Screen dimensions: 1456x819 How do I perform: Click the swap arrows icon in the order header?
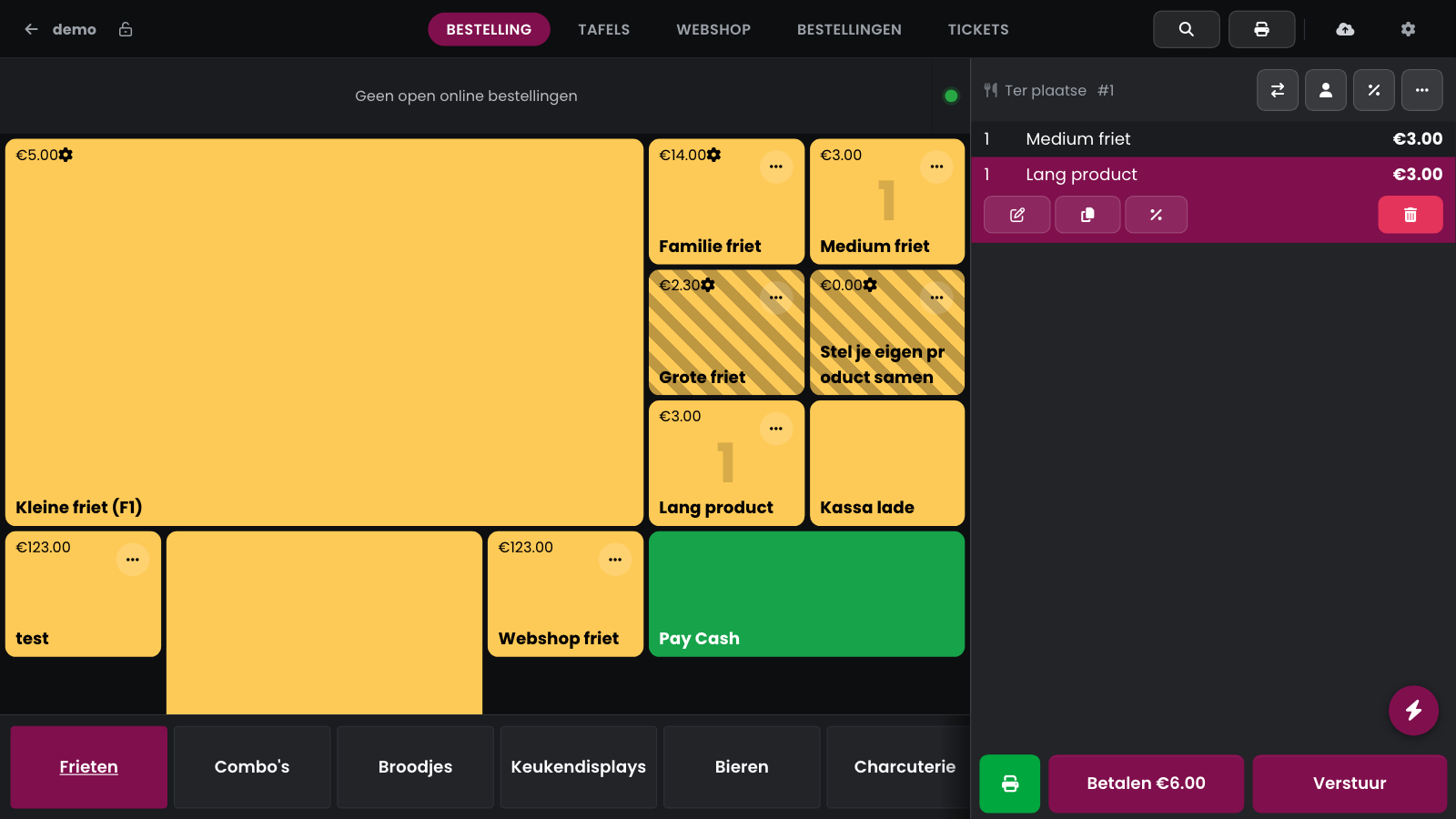(1278, 90)
